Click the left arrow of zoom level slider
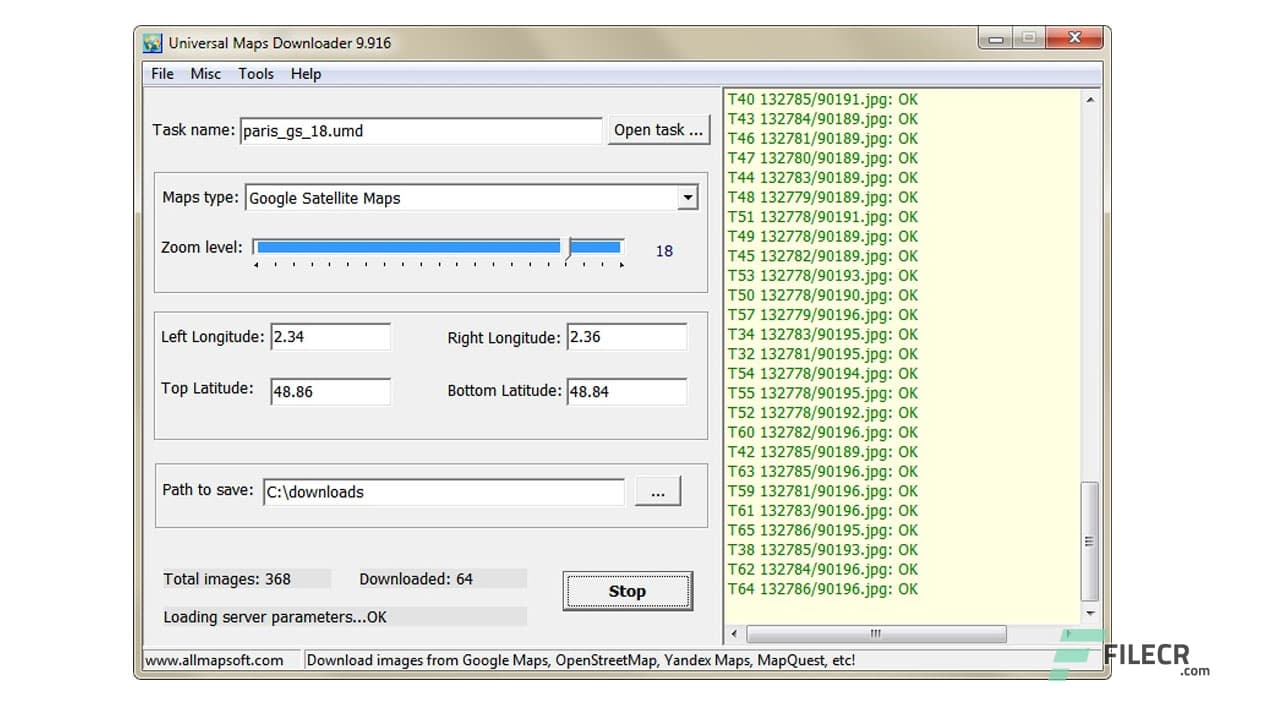 256,262
